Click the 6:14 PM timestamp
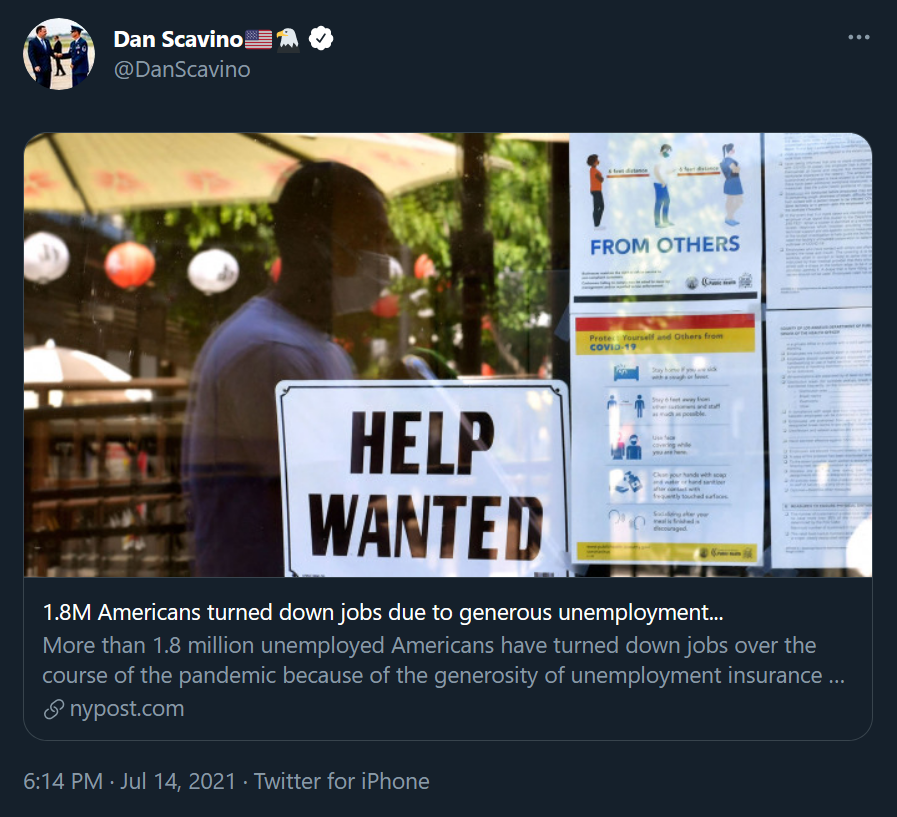897x817 pixels. [63, 782]
